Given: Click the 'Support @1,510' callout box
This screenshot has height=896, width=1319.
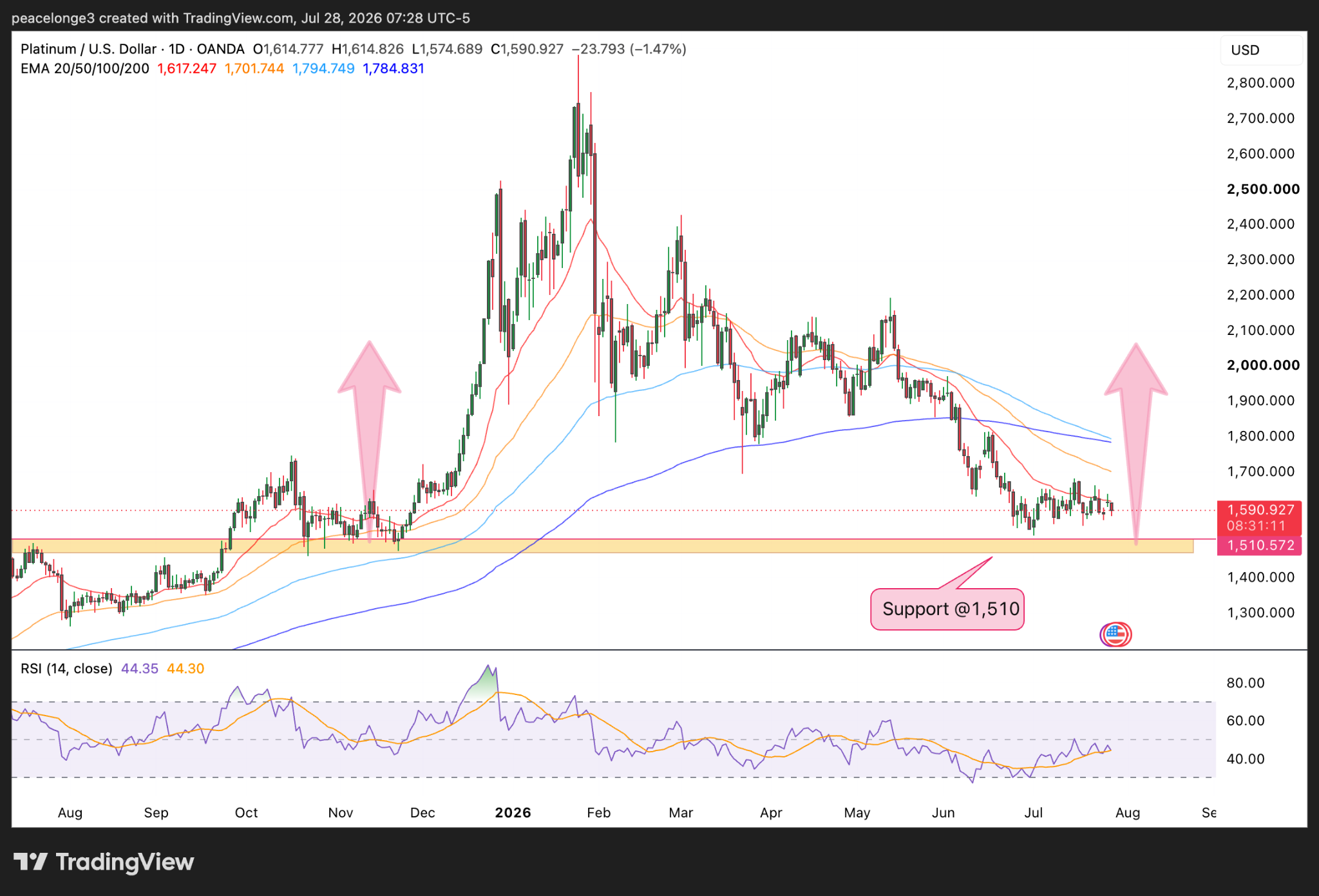Looking at the screenshot, I should [x=947, y=609].
